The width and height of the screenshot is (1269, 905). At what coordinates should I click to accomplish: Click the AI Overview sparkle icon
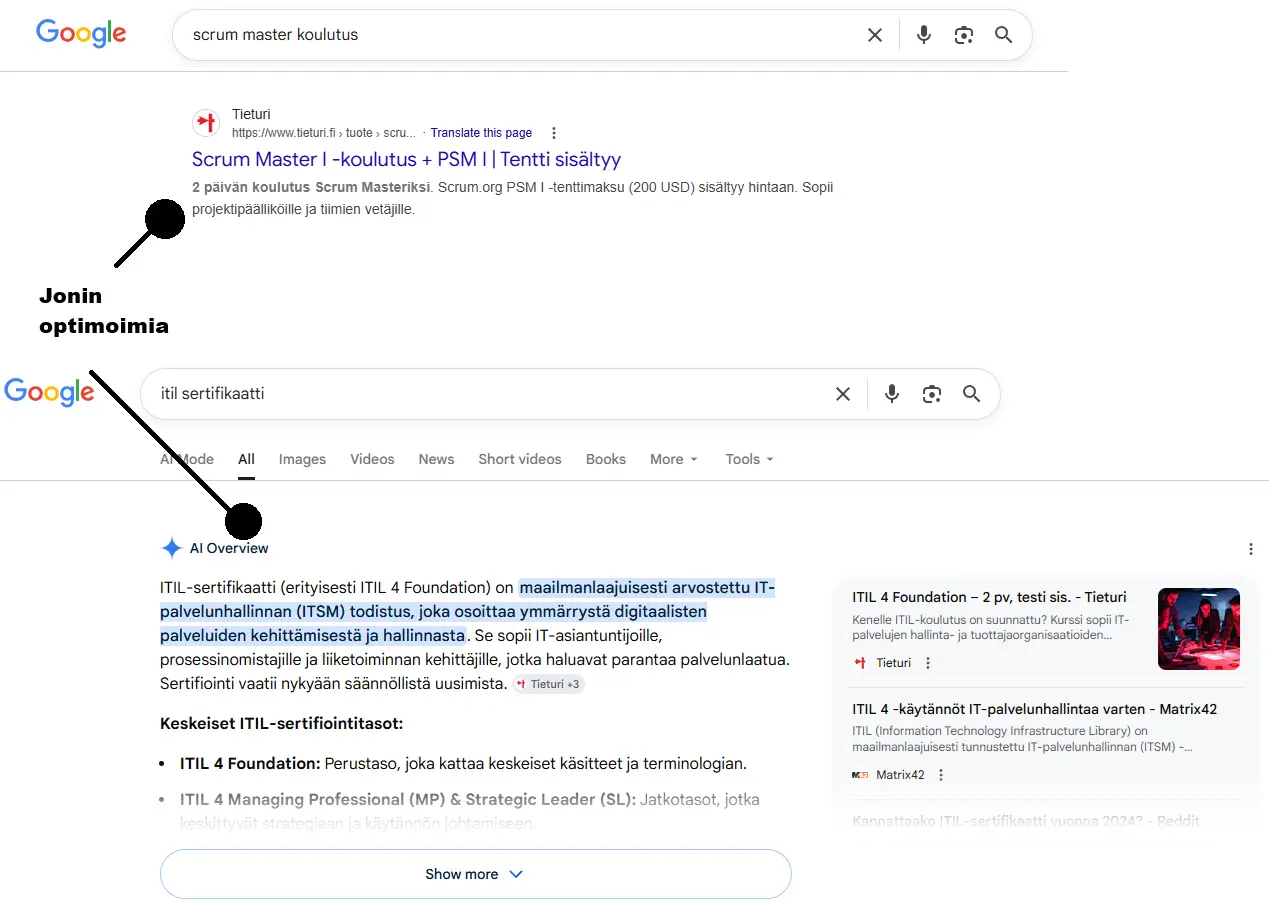tap(170, 547)
